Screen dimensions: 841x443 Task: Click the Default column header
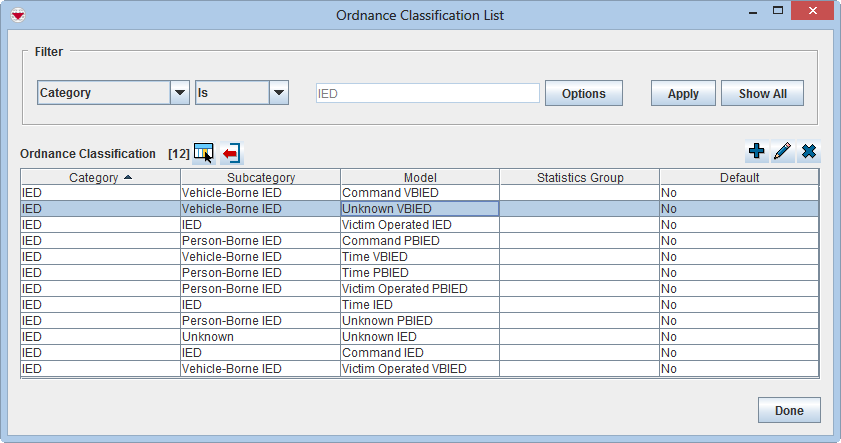tap(739, 177)
